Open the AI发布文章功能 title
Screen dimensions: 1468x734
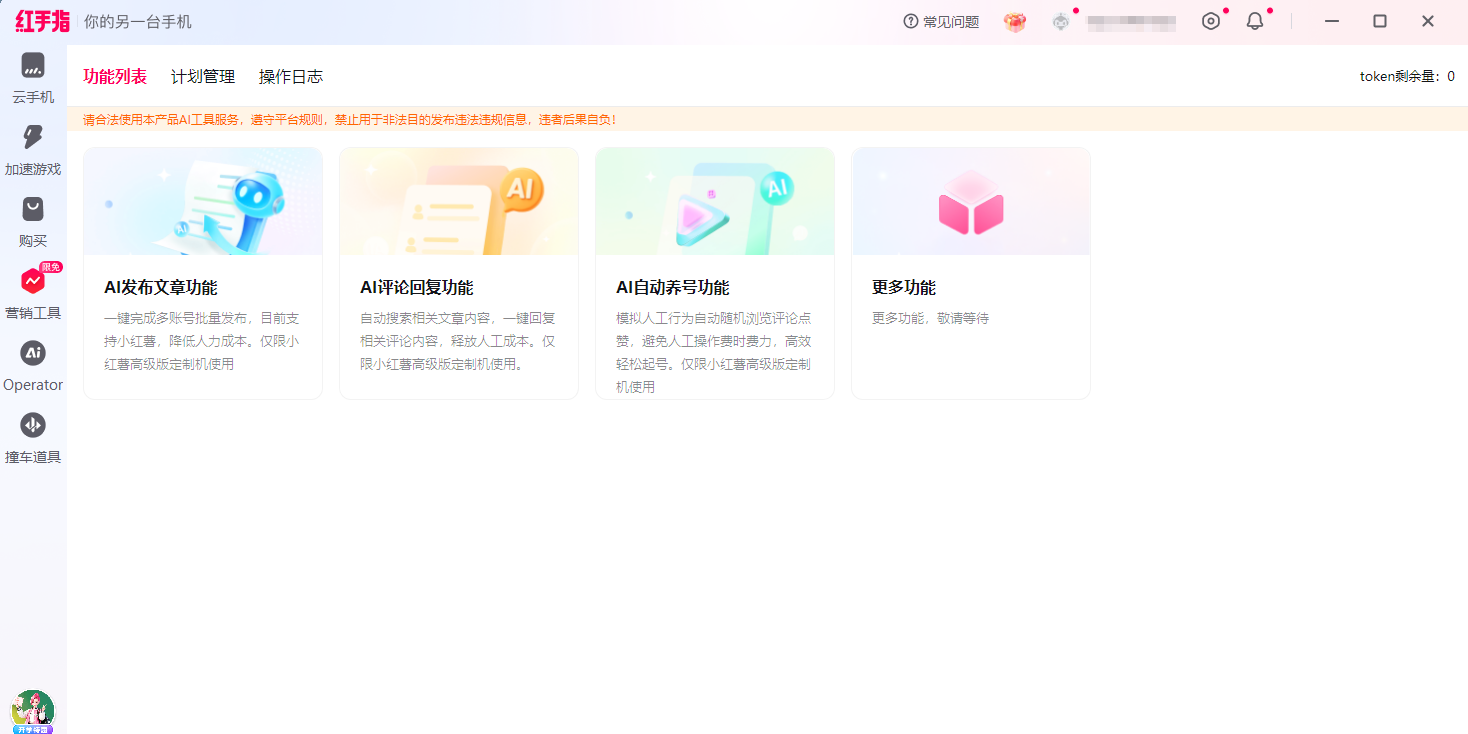tap(160, 287)
